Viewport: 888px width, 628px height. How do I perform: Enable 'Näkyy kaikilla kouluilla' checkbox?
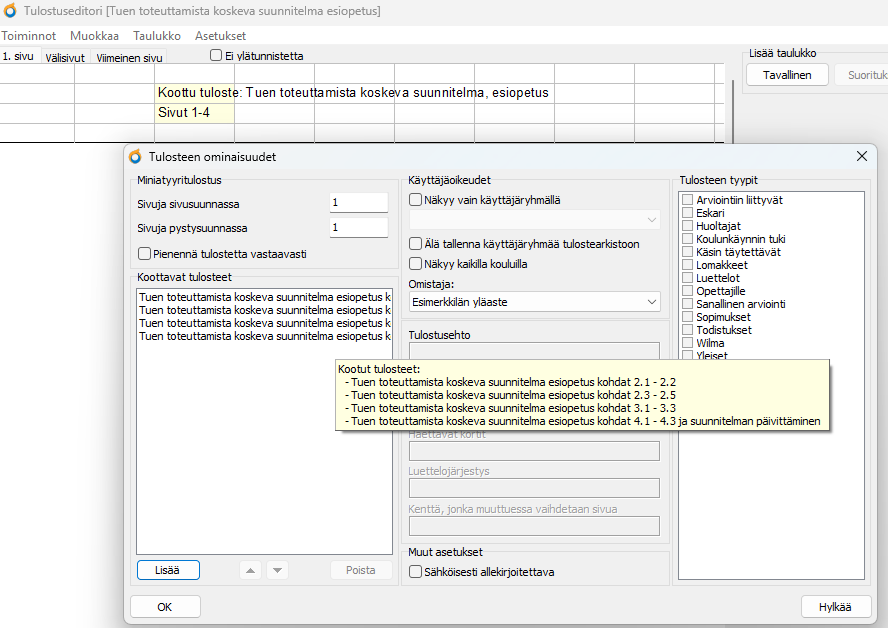click(x=416, y=264)
